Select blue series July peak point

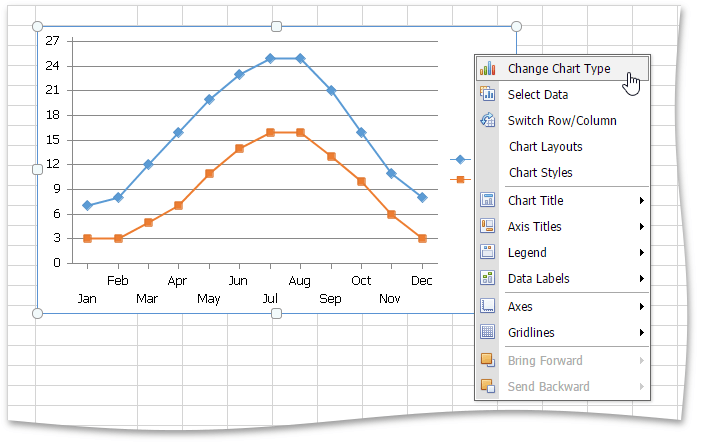pyautogui.click(x=270, y=58)
